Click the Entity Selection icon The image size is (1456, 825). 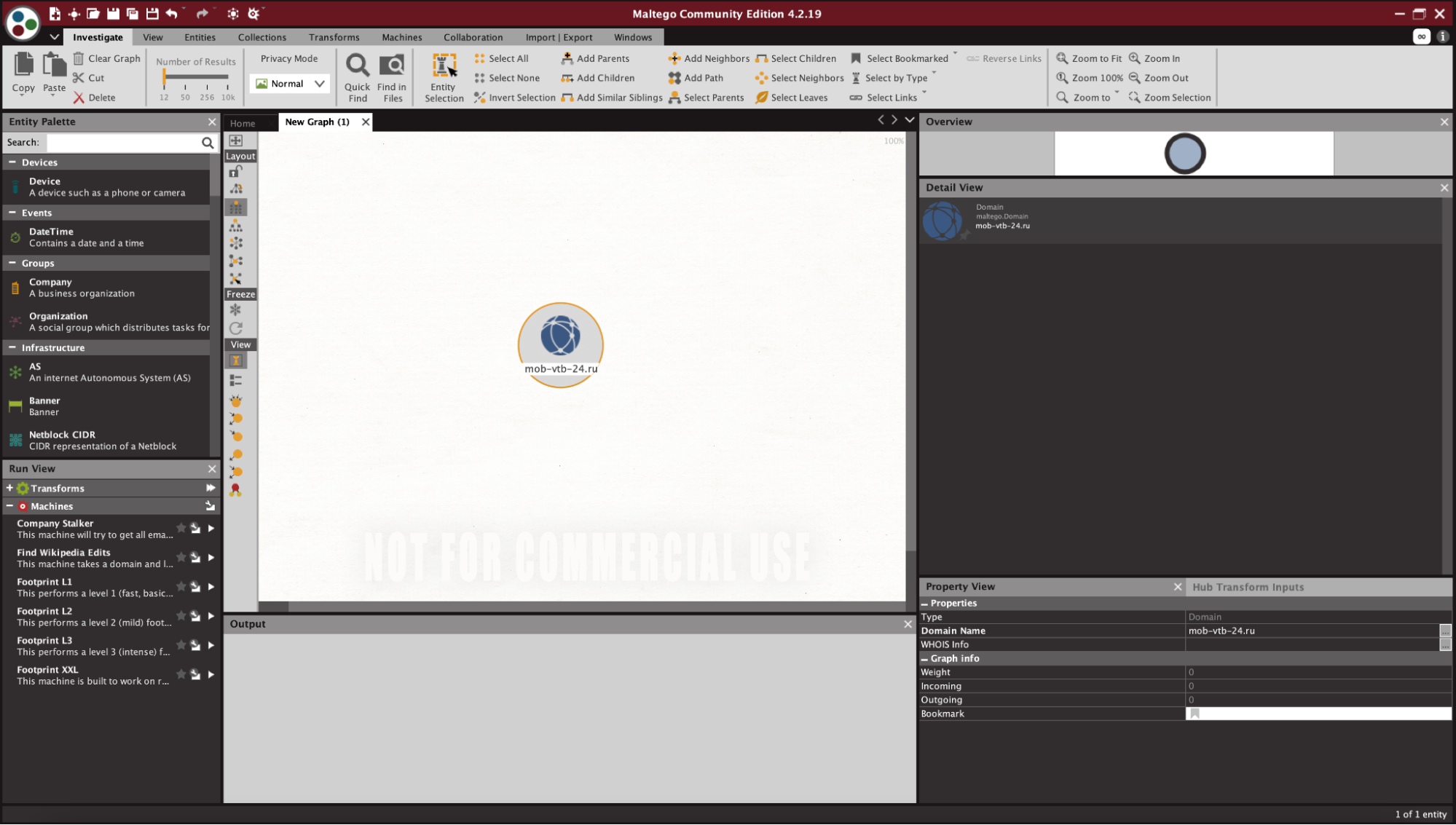coord(444,66)
